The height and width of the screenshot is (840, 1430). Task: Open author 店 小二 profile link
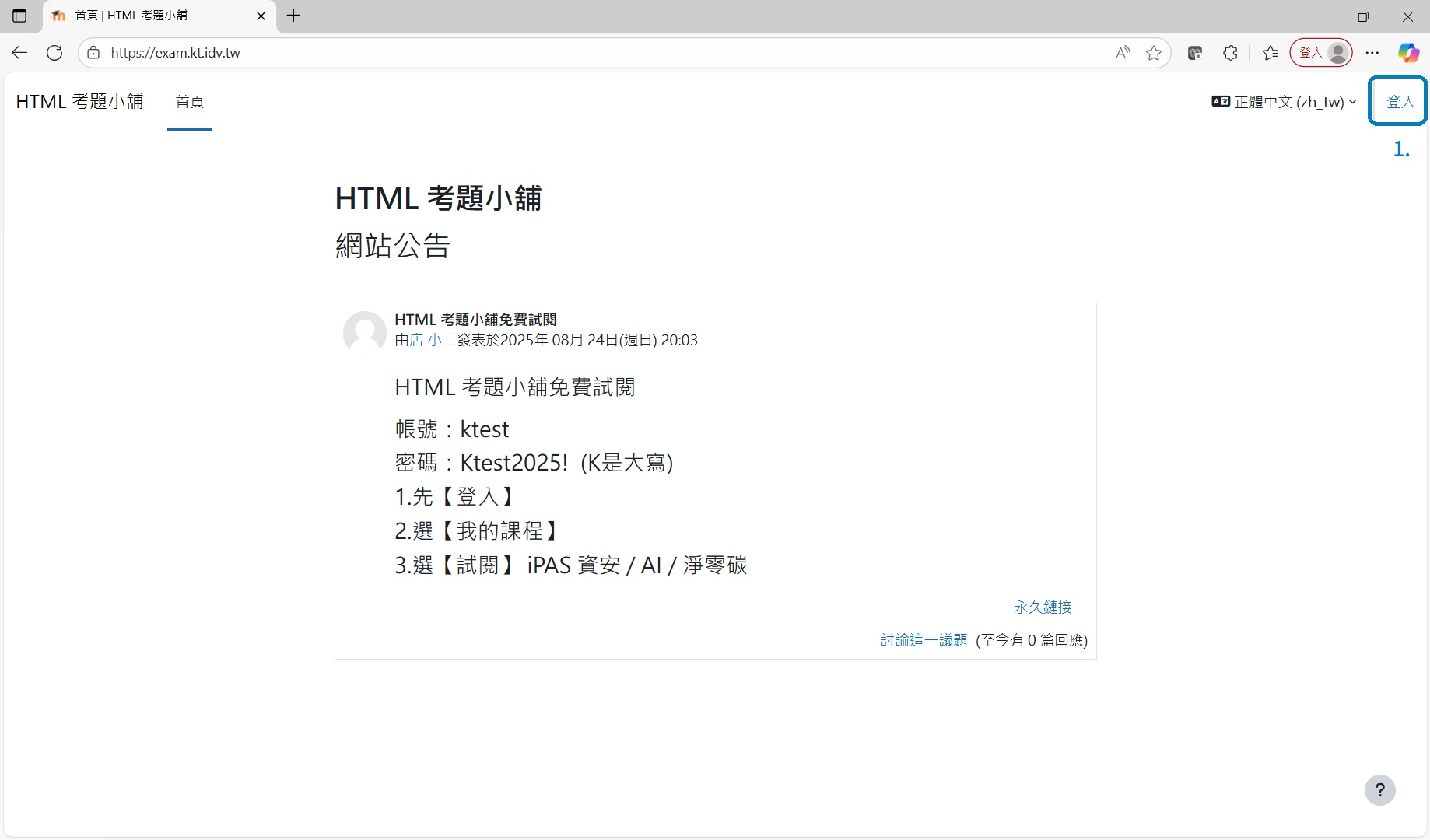pyautogui.click(x=433, y=340)
